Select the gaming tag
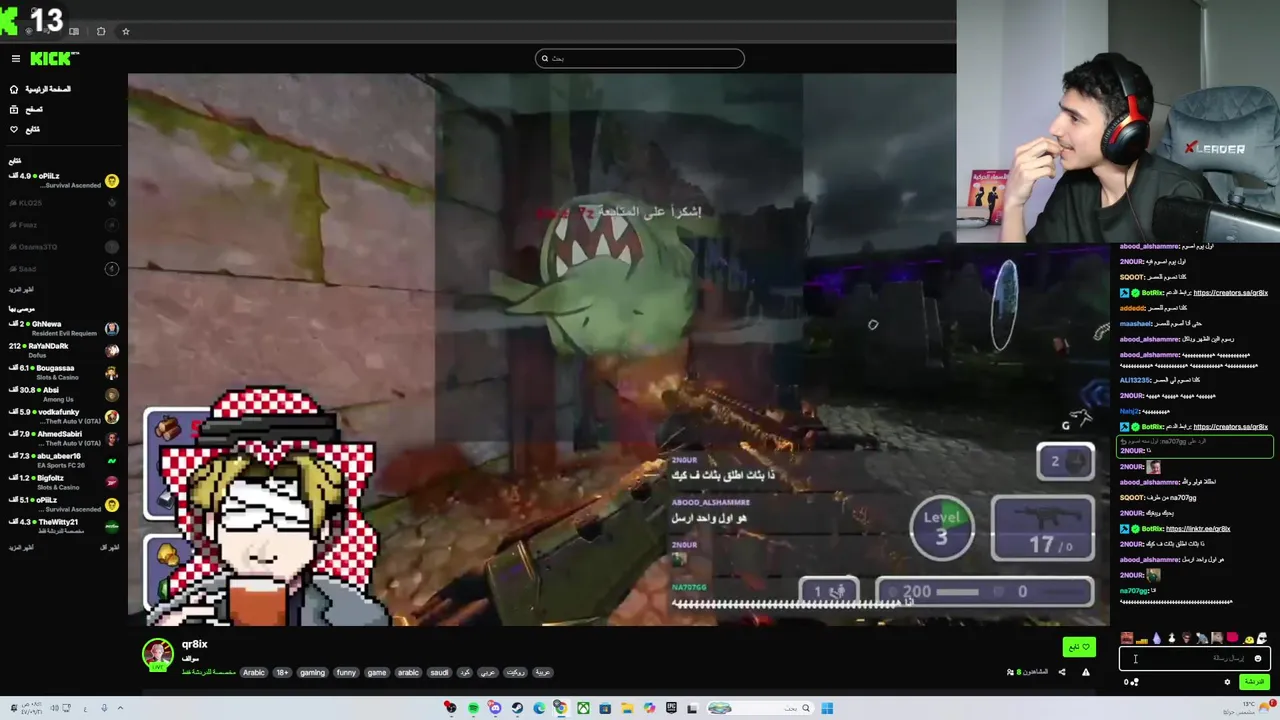 click(312, 672)
